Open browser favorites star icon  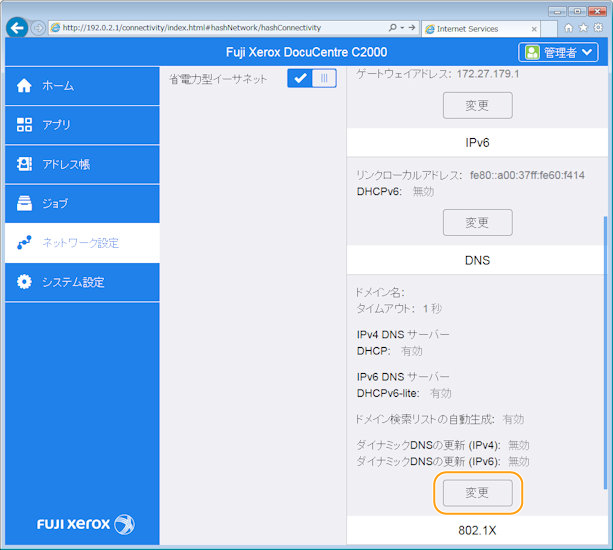click(583, 28)
